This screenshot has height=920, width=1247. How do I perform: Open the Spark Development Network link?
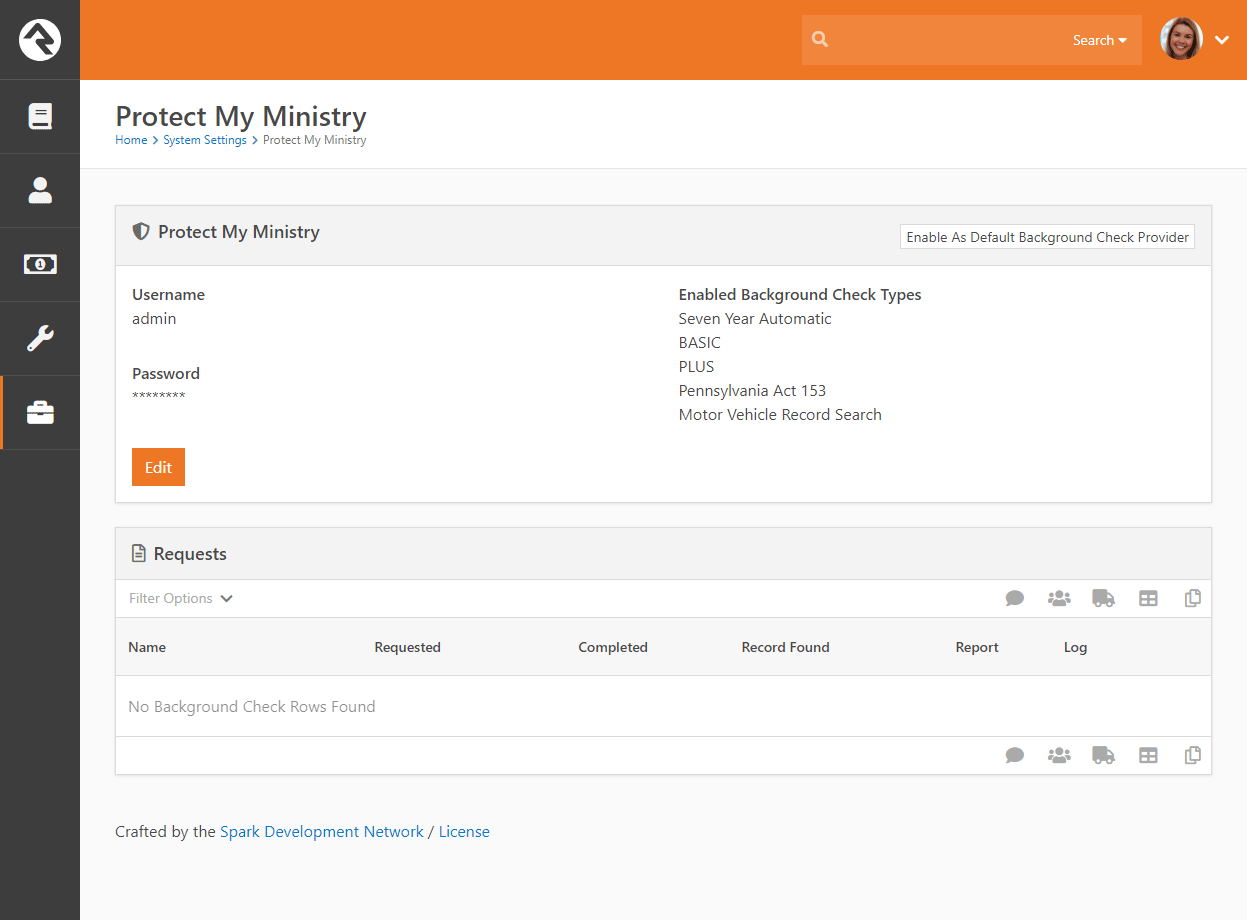coord(322,831)
